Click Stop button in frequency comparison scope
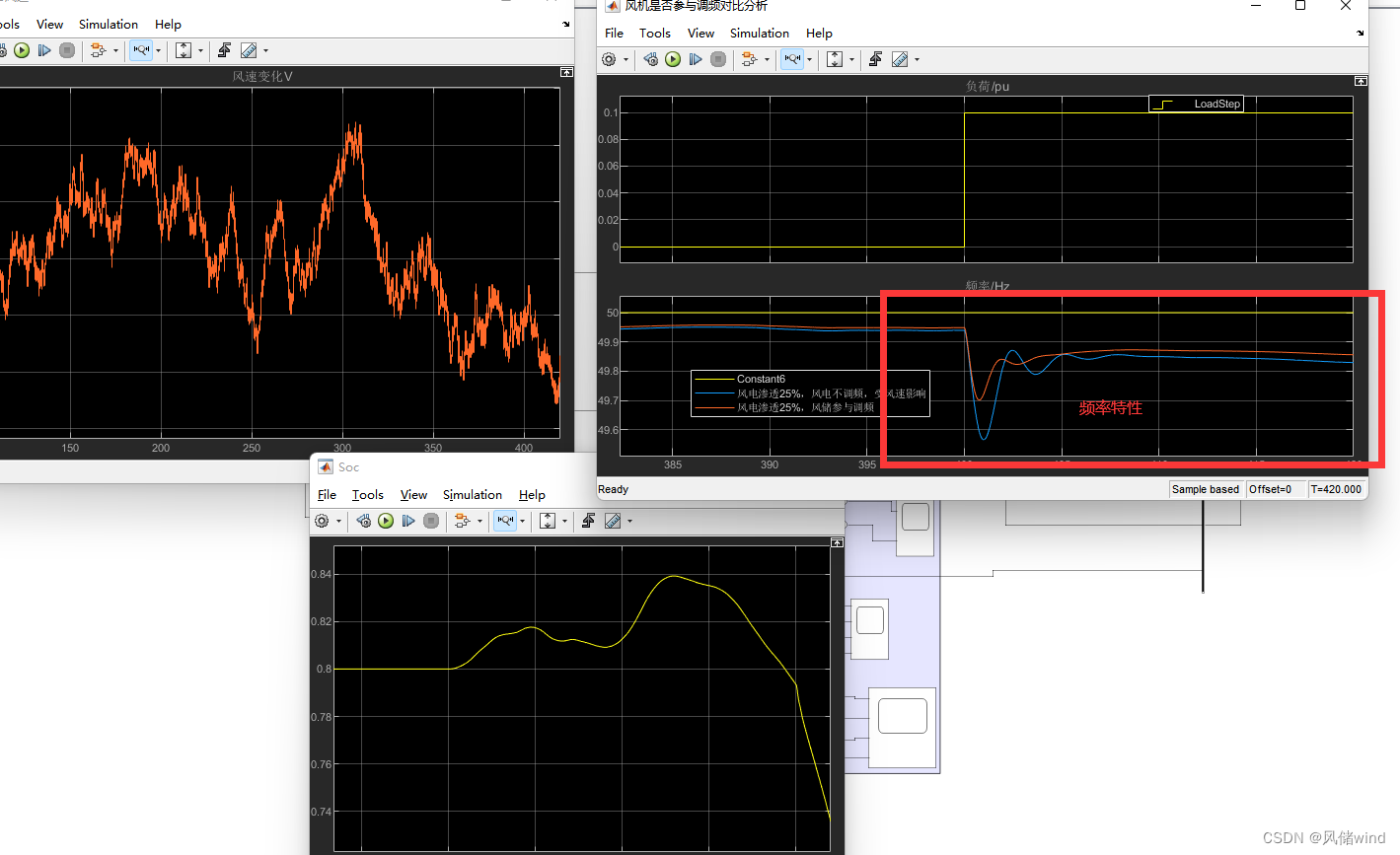The image size is (1400, 855). click(718, 59)
